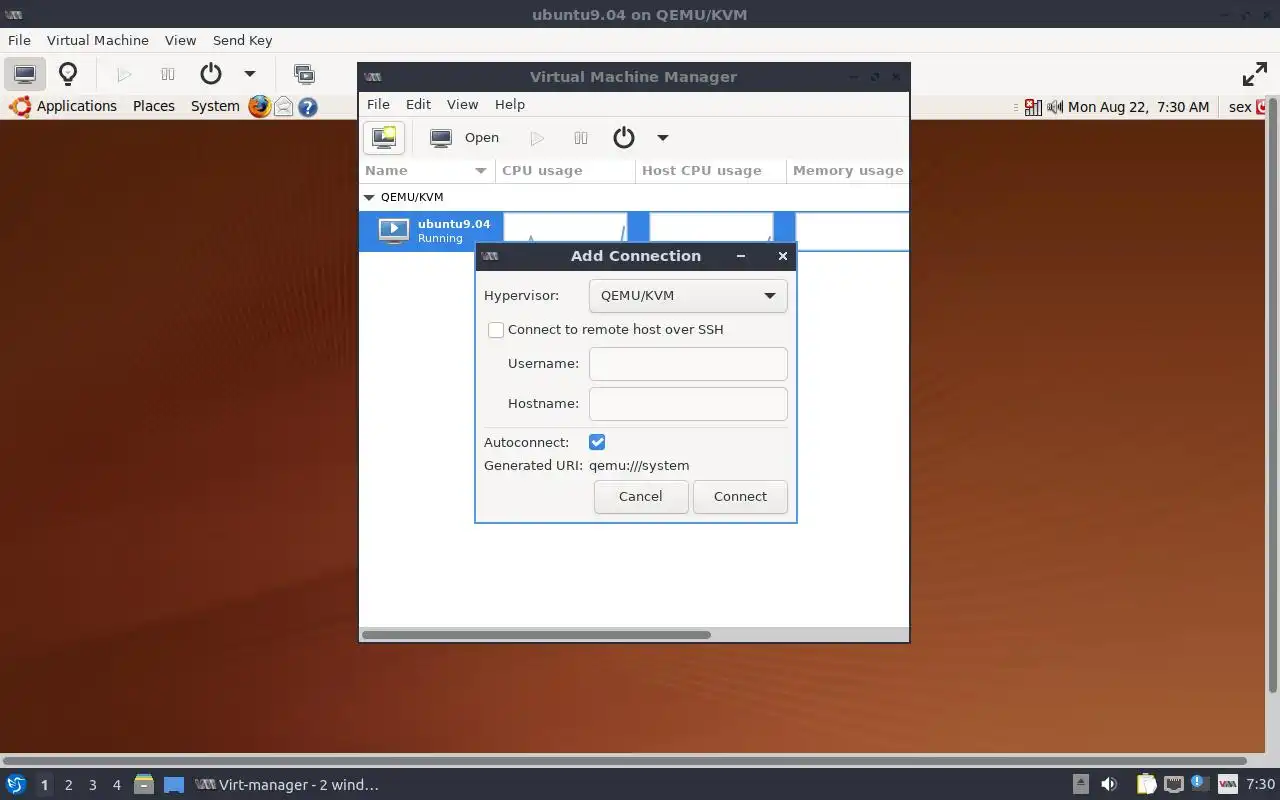Click the Virtual Machine Manager horizontal scrollbar
This screenshot has width=1280, height=800.
536,635
